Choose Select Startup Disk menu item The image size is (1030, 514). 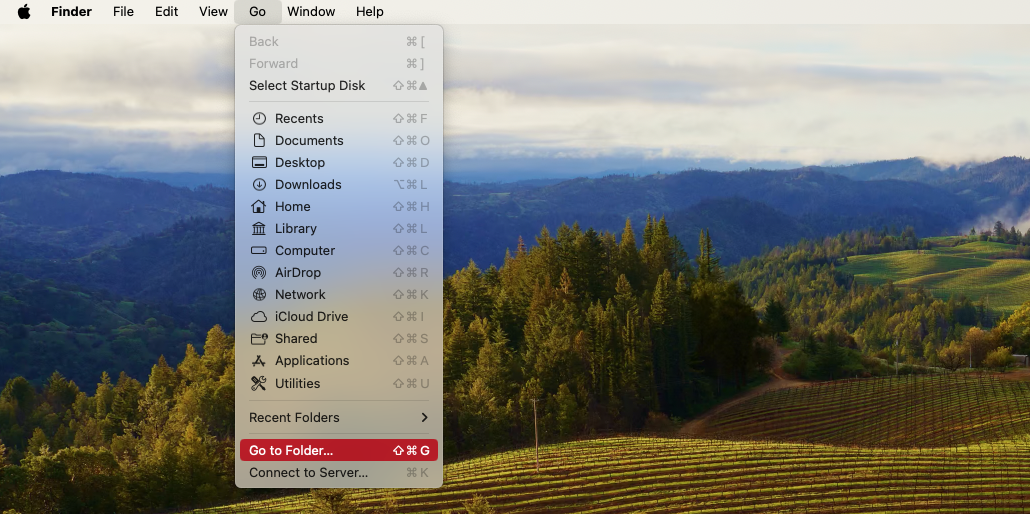point(339,85)
